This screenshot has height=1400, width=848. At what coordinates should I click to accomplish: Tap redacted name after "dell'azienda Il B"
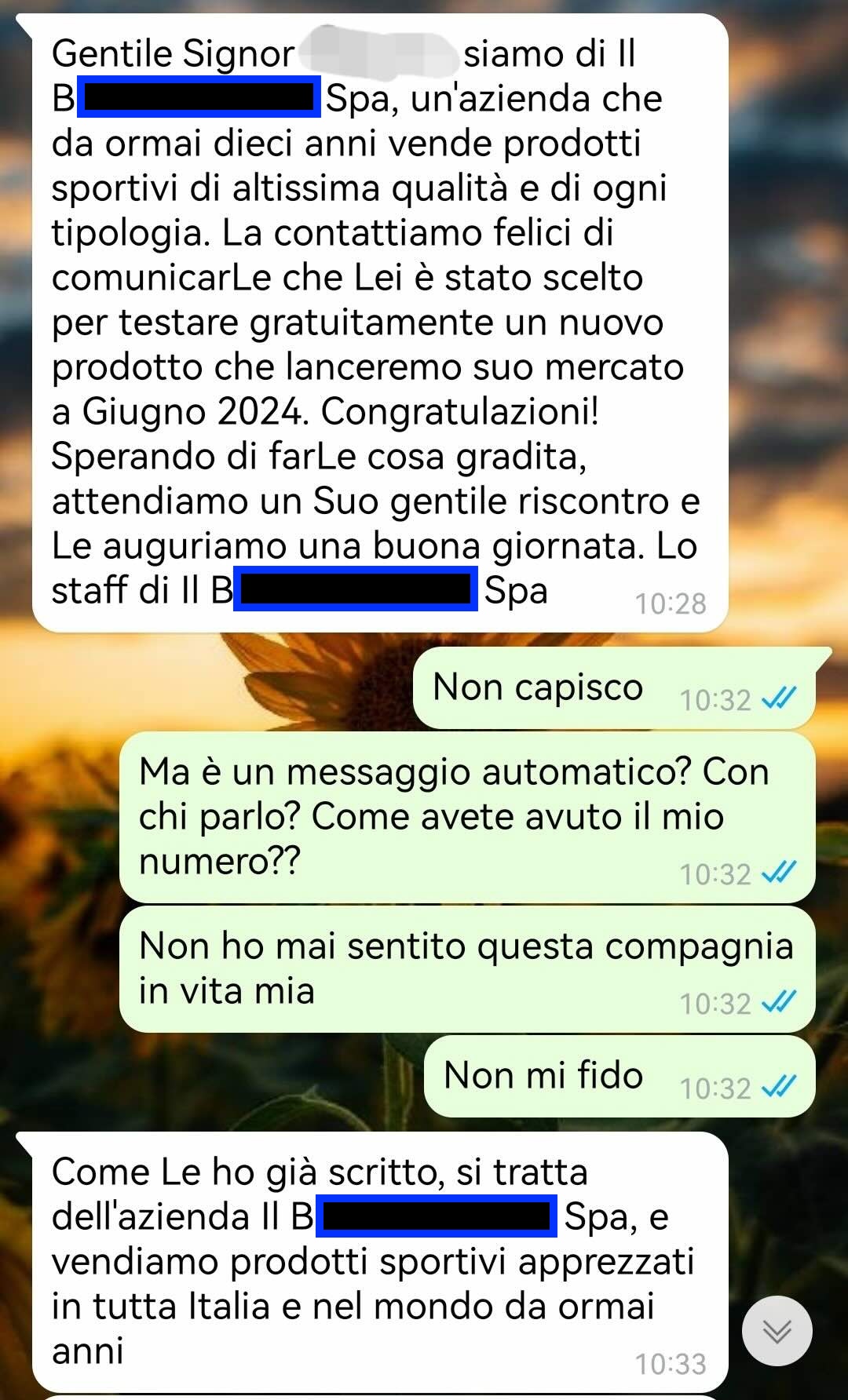pos(437,1216)
